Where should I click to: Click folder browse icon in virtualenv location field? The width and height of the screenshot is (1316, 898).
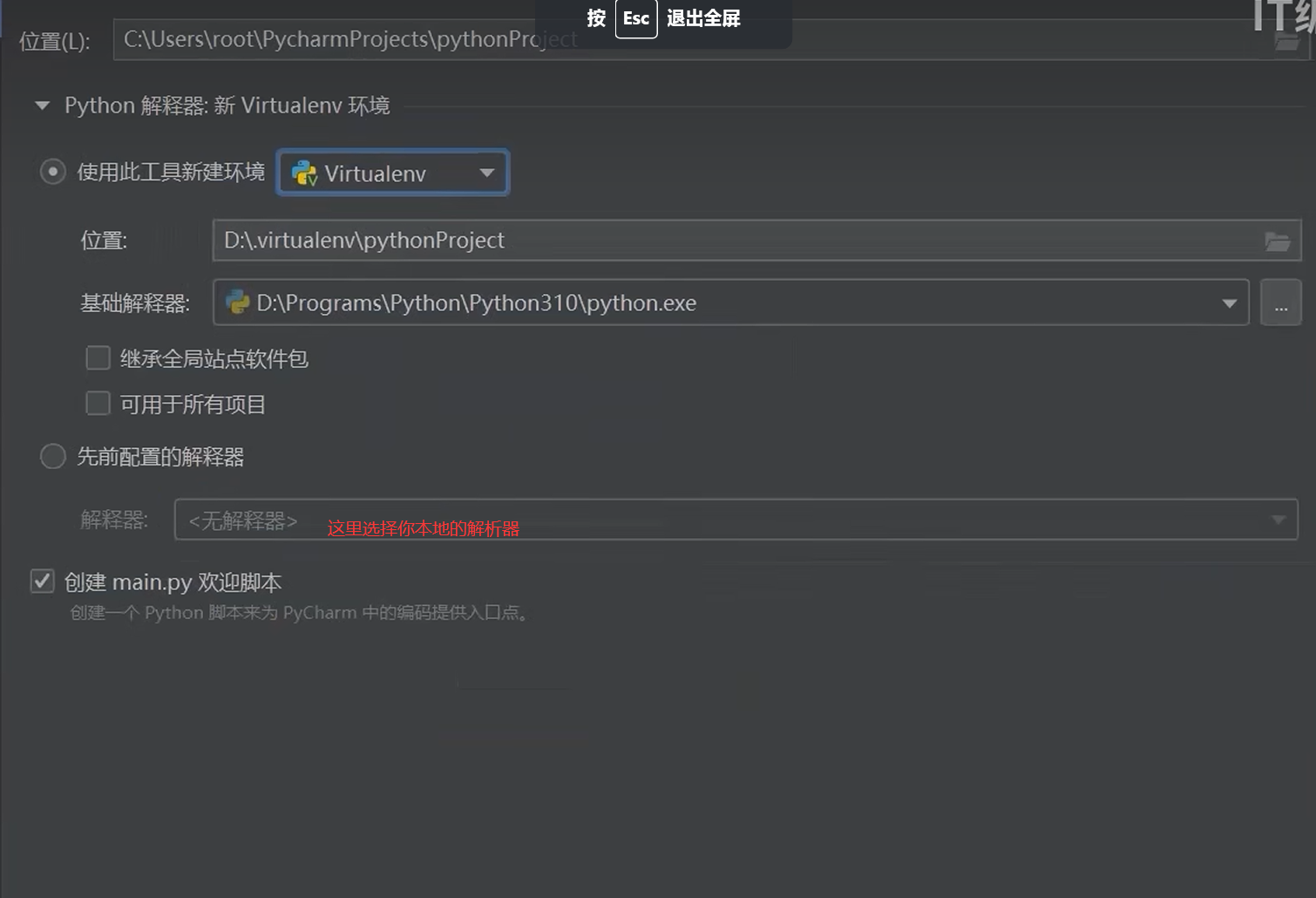point(1278,242)
